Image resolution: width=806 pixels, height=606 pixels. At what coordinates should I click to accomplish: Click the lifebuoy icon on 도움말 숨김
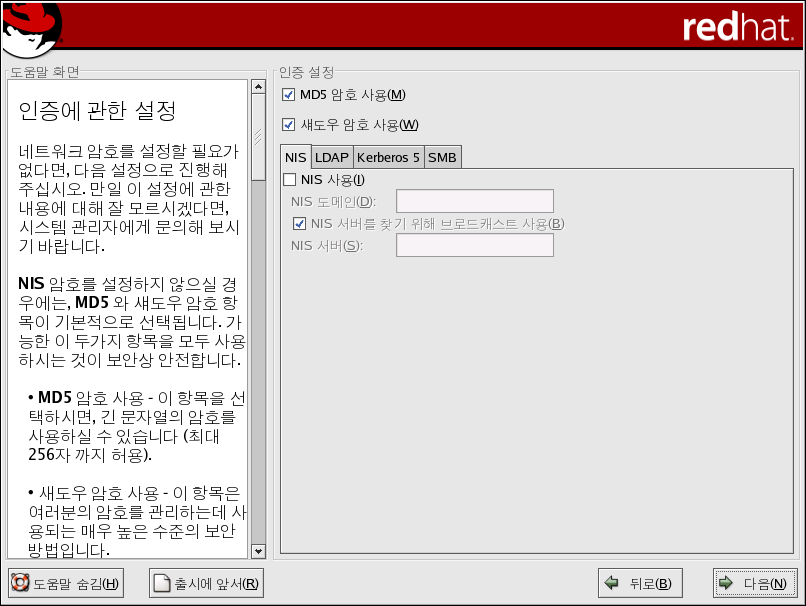coord(20,584)
